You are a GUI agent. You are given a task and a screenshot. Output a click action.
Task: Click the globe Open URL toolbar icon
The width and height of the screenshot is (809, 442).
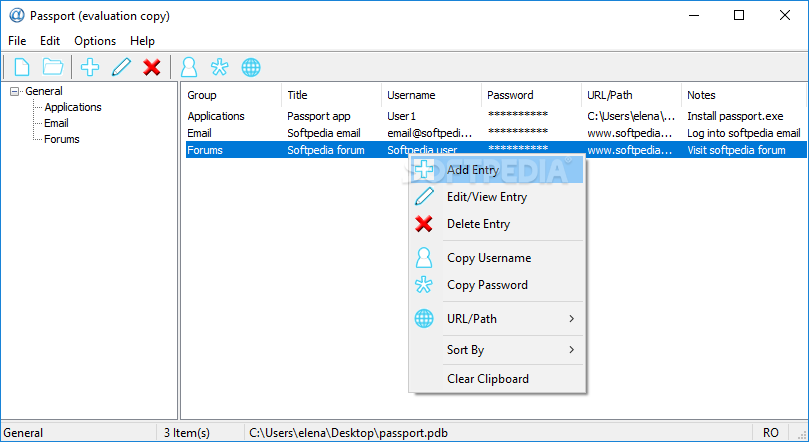click(251, 67)
